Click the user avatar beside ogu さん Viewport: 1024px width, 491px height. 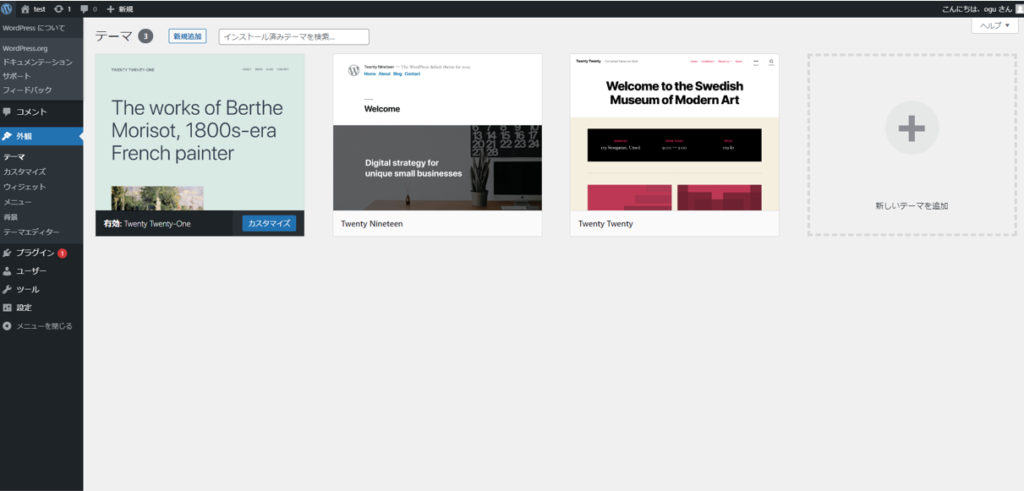(x=1019, y=9)
